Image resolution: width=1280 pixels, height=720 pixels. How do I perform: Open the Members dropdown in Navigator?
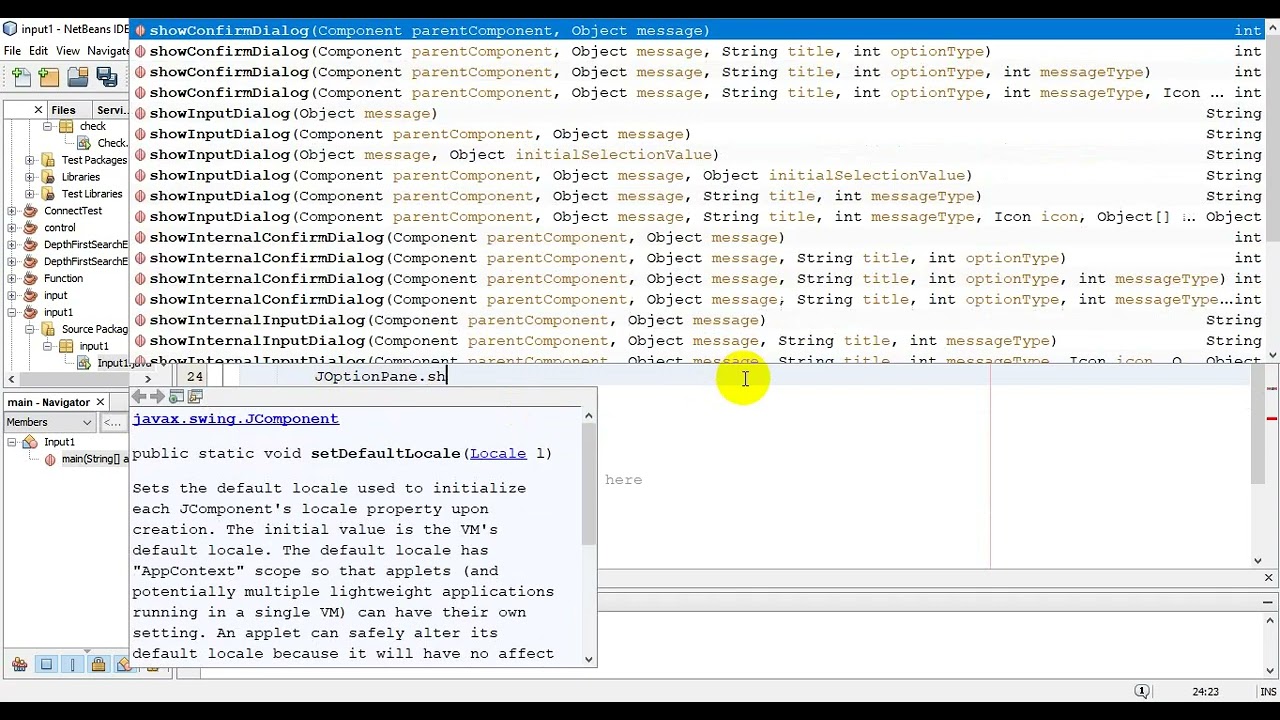pyautogui.click(x=50, y=422)
